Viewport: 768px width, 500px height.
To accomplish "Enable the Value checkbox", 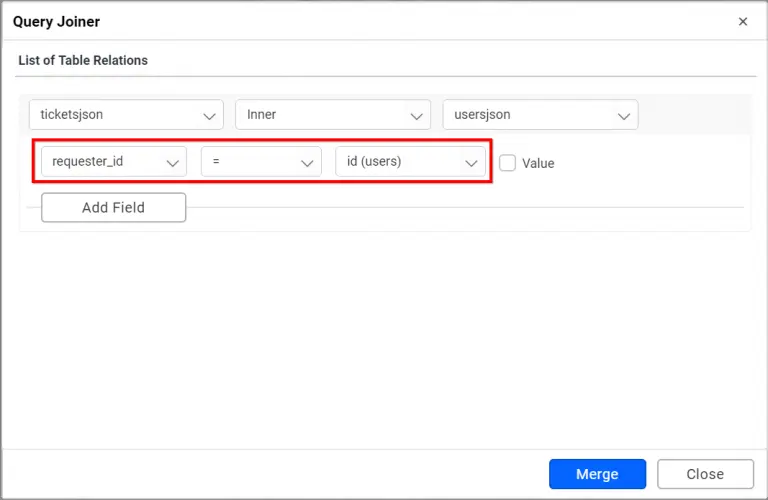I will (x=507, y=162).
